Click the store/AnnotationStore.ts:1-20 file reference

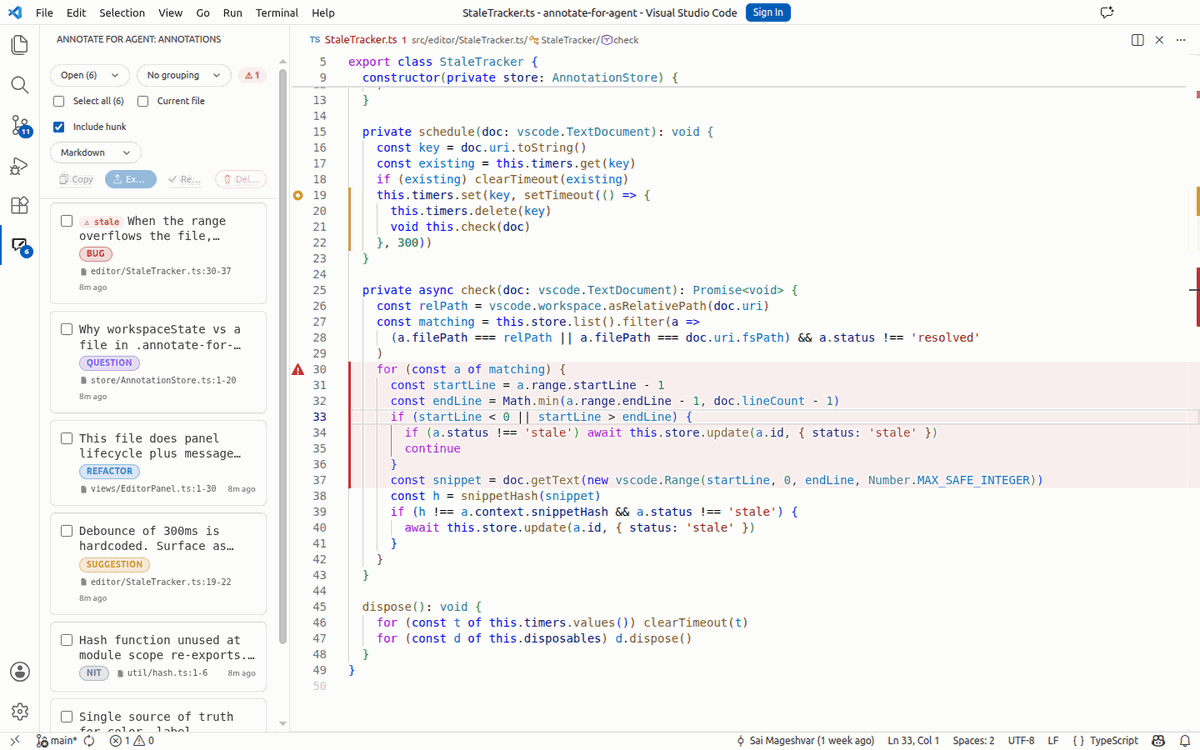[158, 380]
